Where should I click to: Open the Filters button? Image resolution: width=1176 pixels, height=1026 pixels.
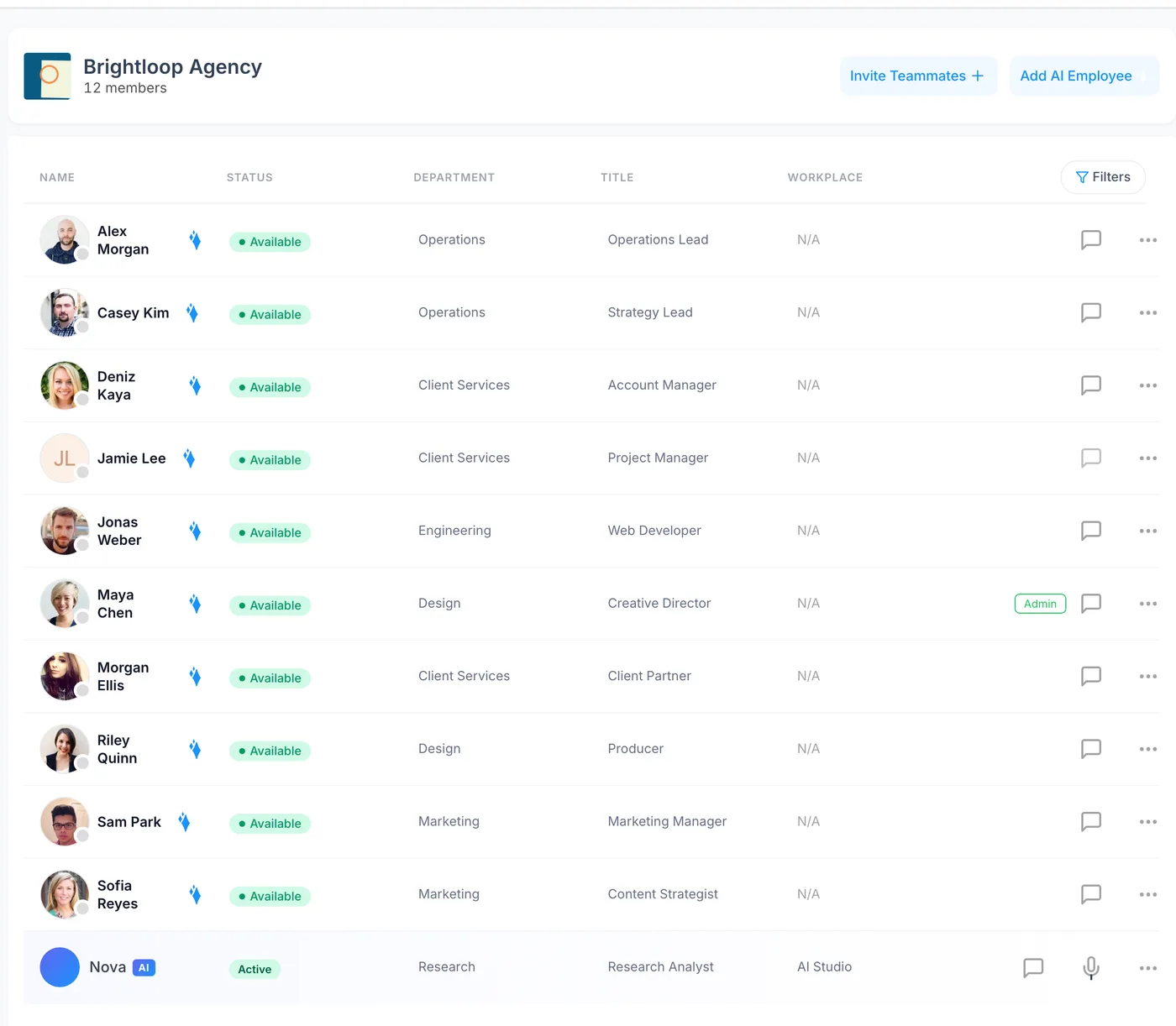tap(1103, 177)
